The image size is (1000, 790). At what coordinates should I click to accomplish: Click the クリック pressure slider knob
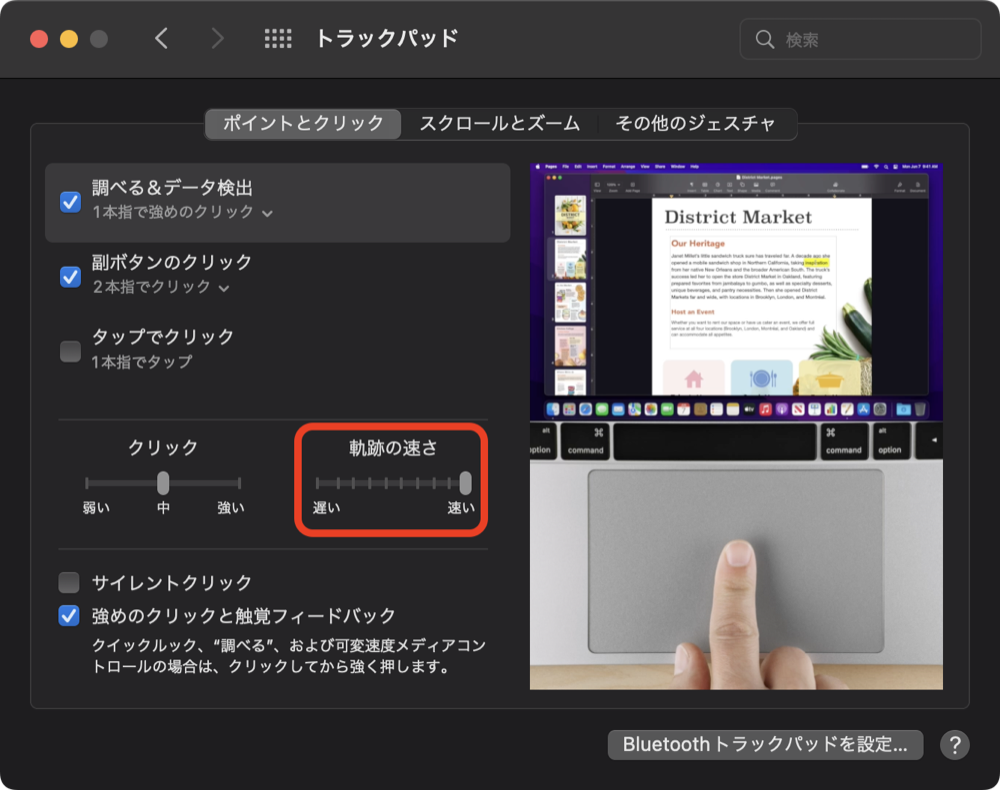tap(163, 483)
